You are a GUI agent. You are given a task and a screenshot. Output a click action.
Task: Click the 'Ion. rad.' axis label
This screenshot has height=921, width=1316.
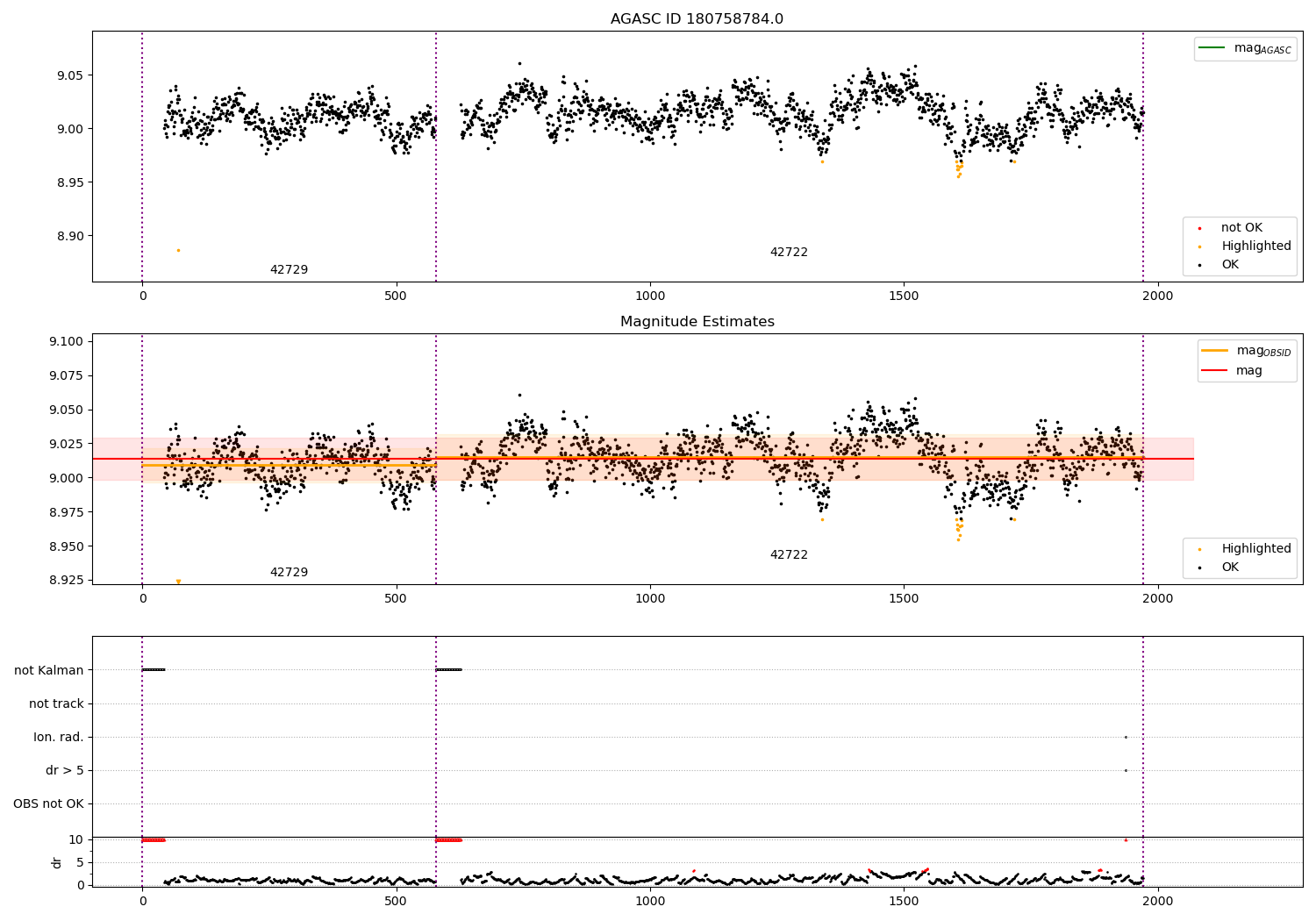pos(59,737)
